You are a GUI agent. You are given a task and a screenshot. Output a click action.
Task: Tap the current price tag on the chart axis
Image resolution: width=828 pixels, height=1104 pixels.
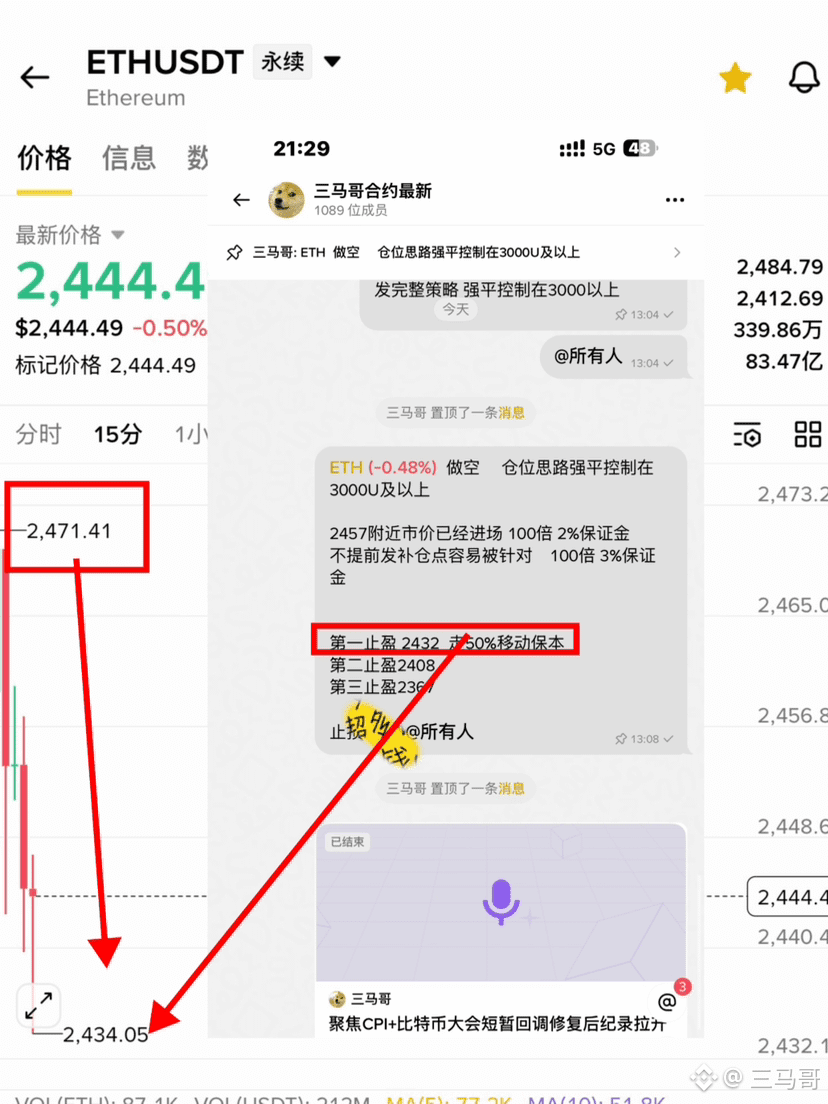(x=787, y=897)
